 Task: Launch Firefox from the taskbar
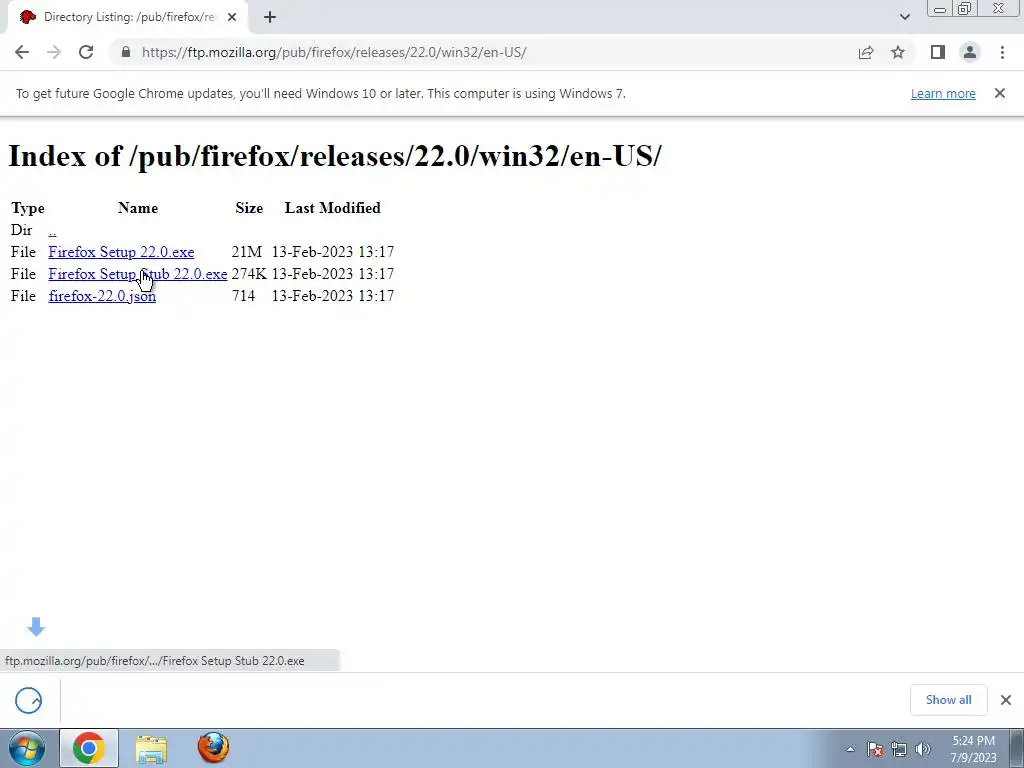tap(214, 748)
